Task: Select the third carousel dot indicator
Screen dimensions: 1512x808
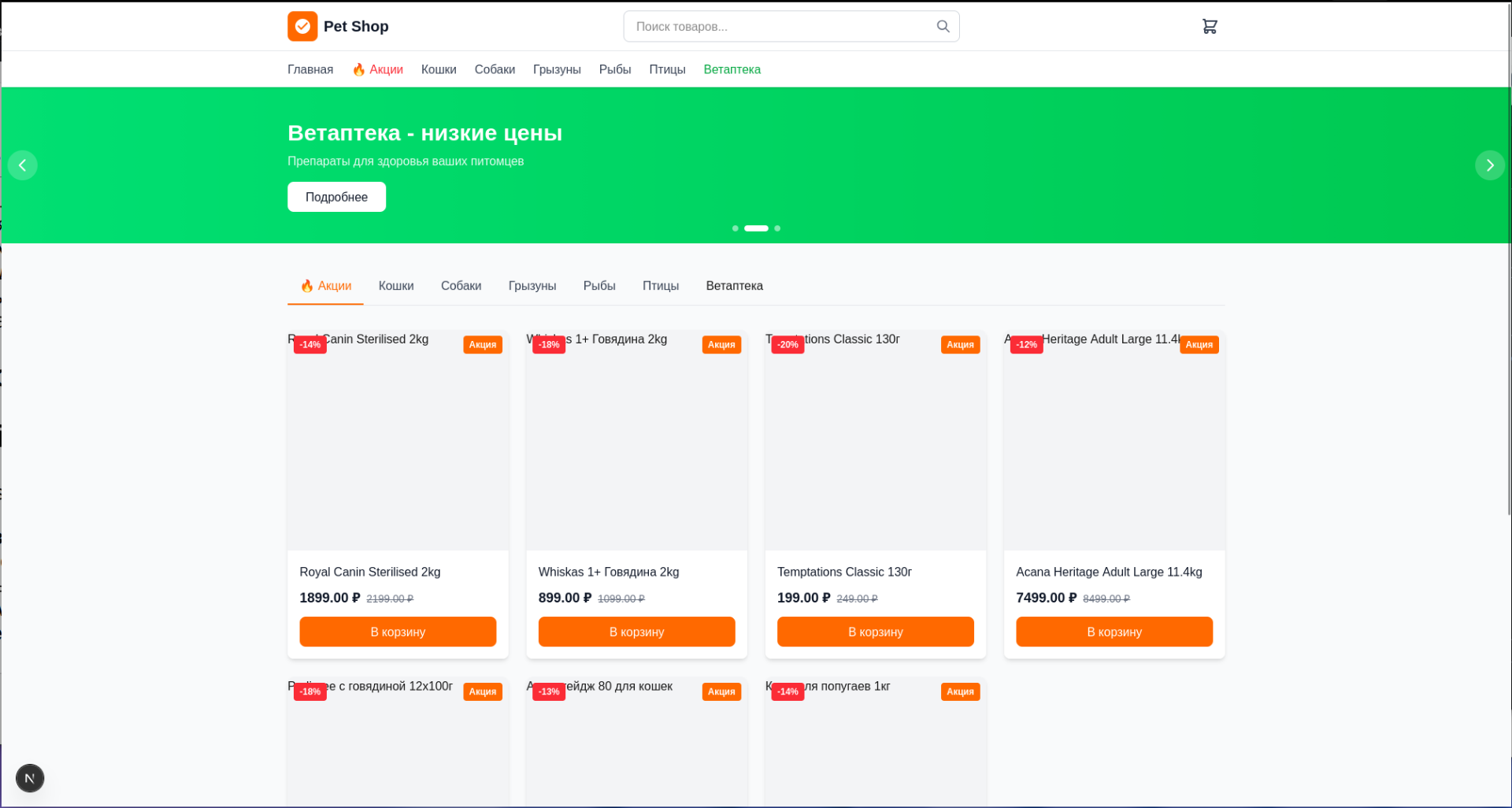Action: point(777,228)
